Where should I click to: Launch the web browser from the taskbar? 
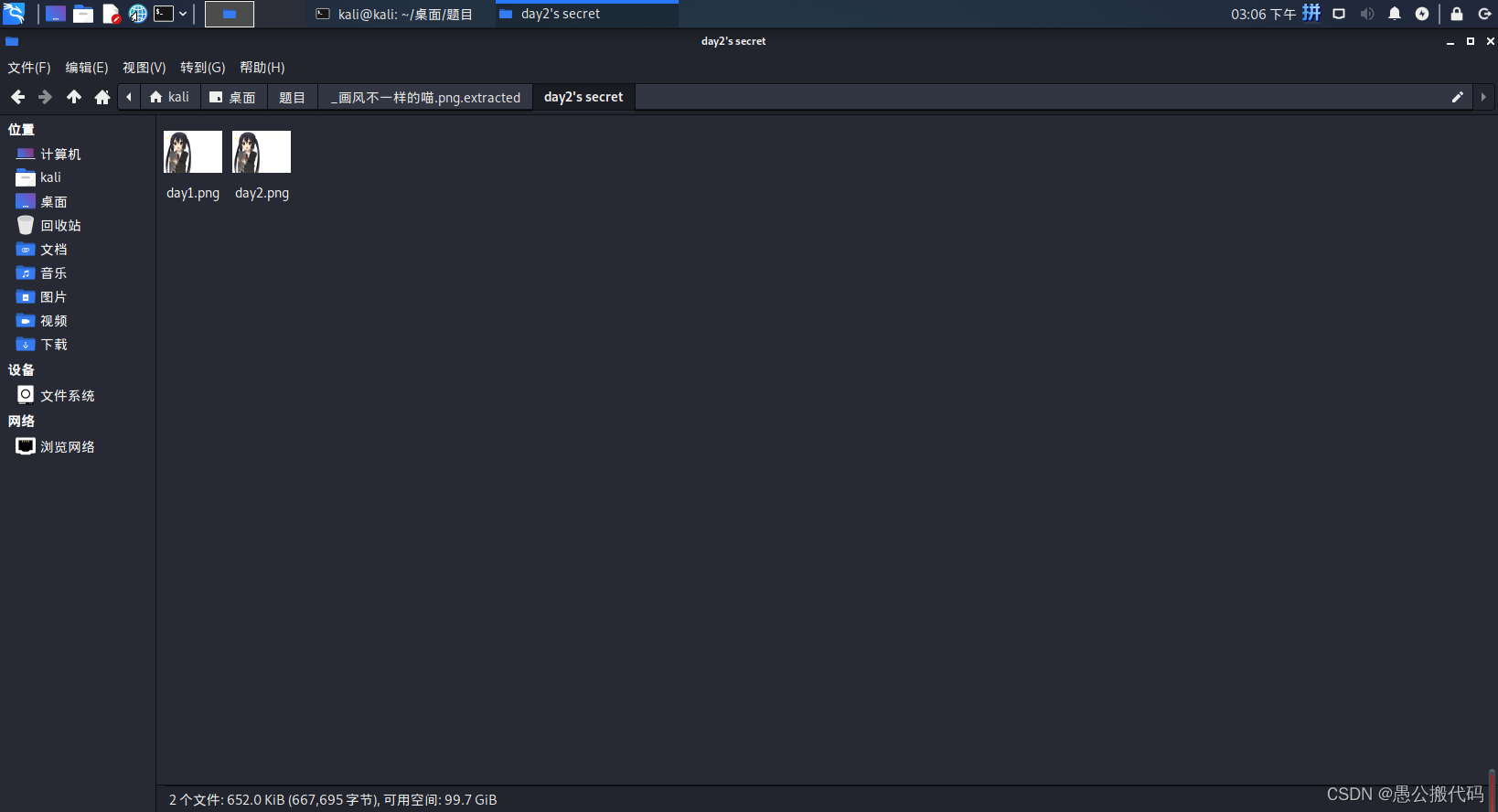coord(137,14)
